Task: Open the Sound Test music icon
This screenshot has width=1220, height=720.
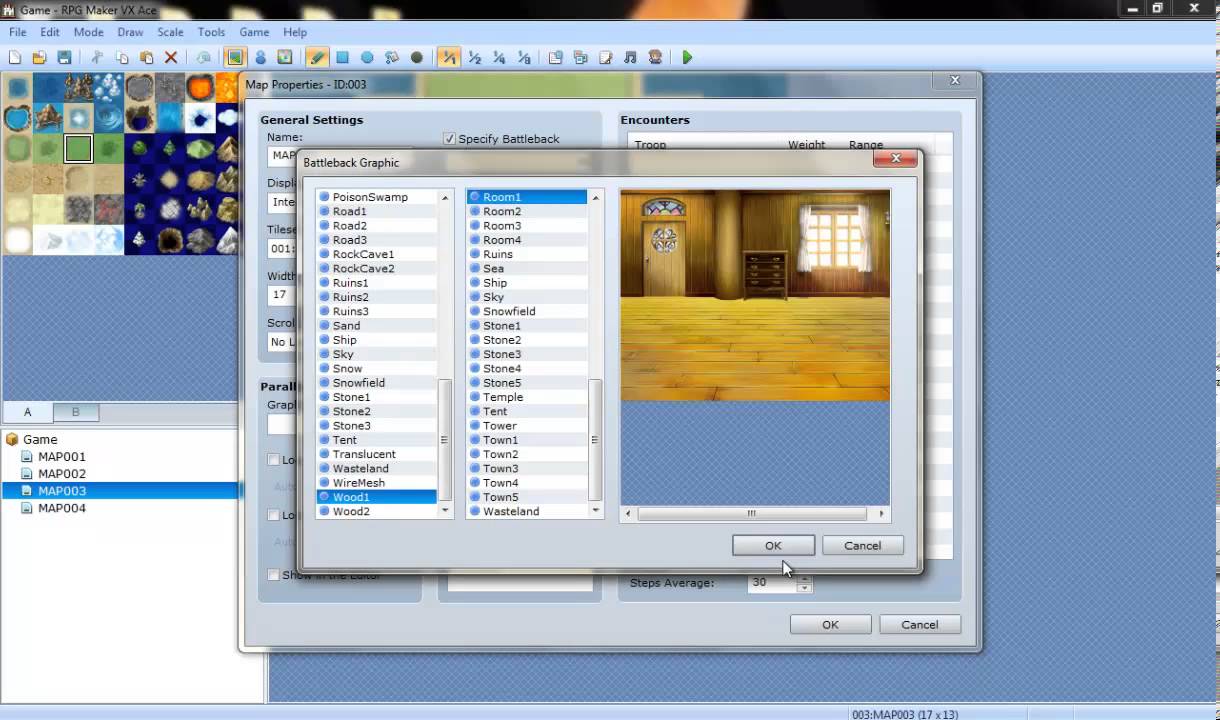Action: click(630, 58)
